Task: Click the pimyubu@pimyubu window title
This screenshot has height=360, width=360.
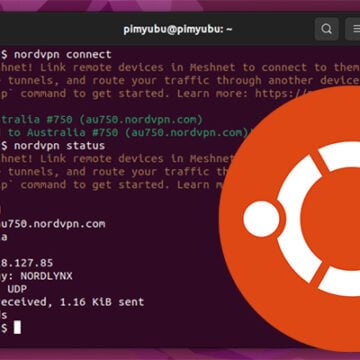Action: pyautogui.click(x=178, y=29)
